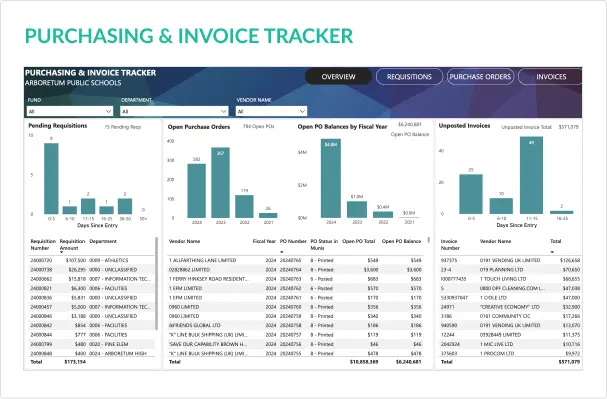Select the 2022 bar in Open Purchase Orders
The image size is (607, 399).
pos(244,206)
